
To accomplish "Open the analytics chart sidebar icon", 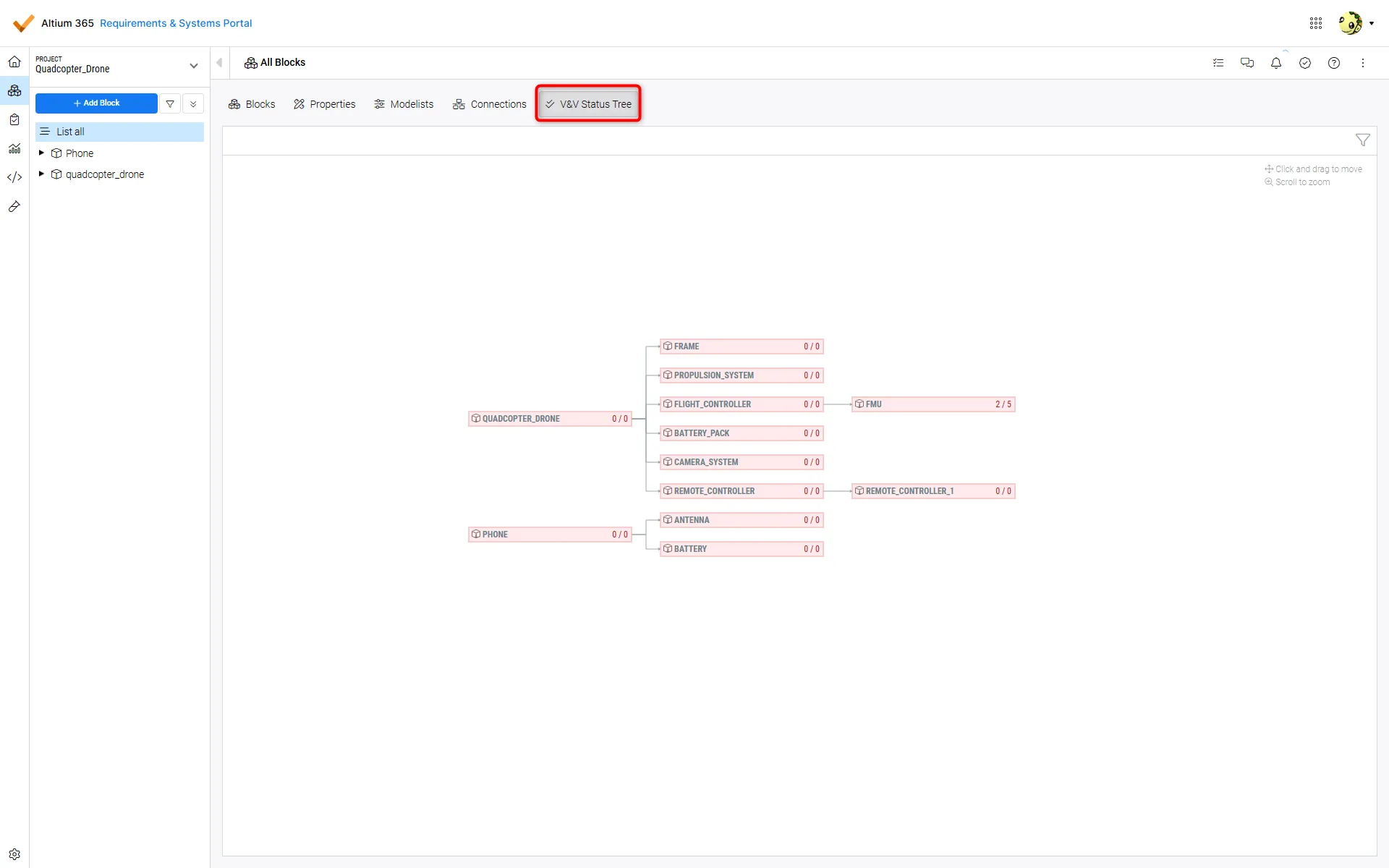I will click(14, 148).
